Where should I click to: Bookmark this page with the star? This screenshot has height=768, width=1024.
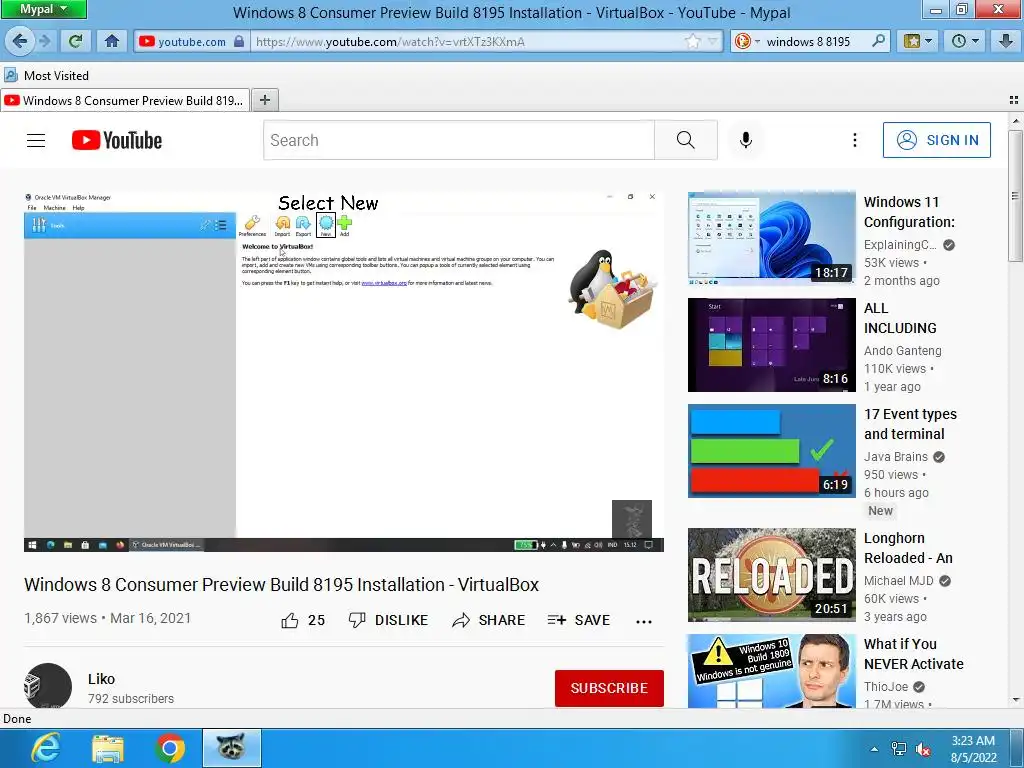pyautogui.click(x=692, y=42)
